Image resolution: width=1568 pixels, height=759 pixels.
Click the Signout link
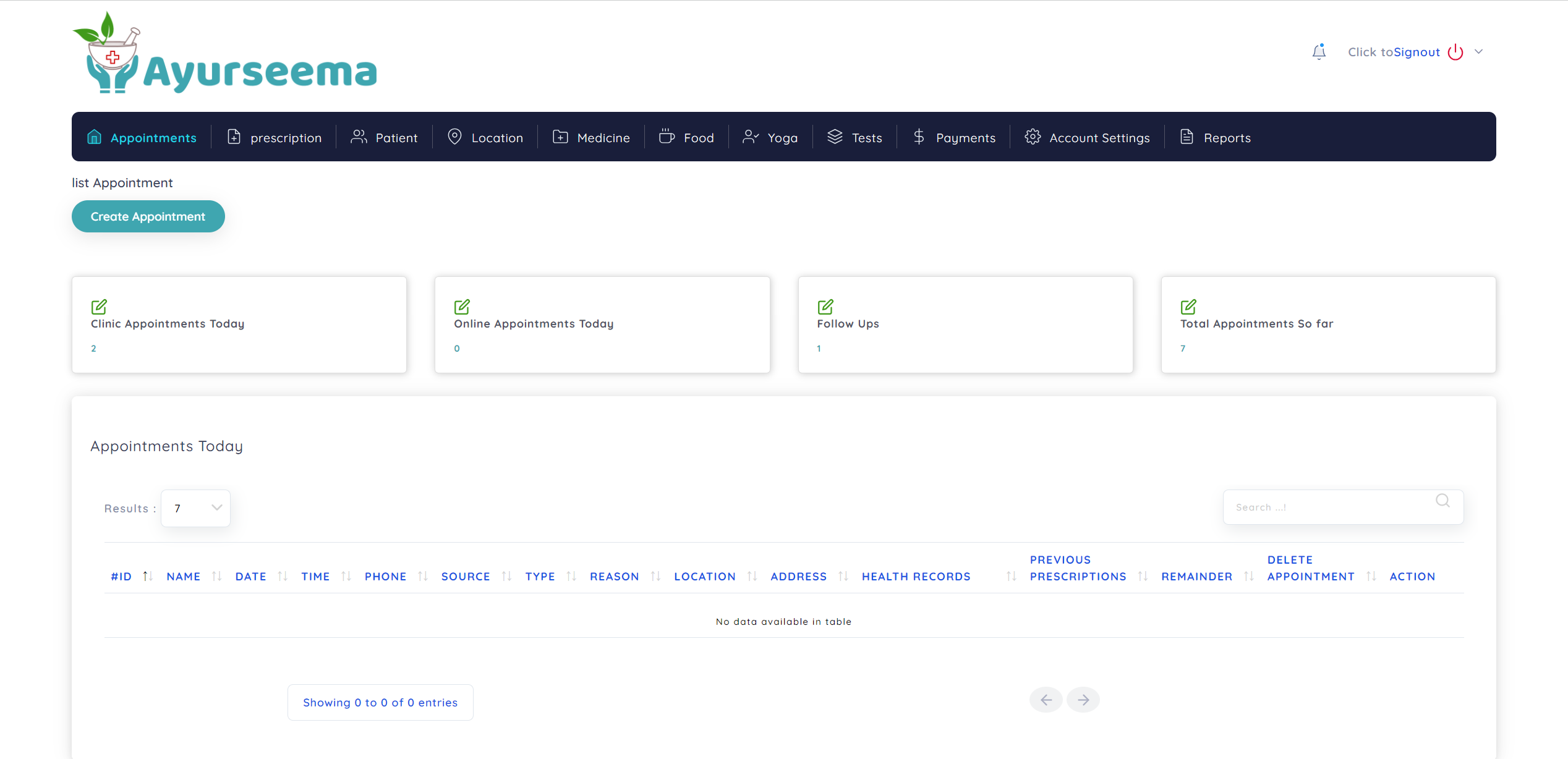coord(1417,52)
